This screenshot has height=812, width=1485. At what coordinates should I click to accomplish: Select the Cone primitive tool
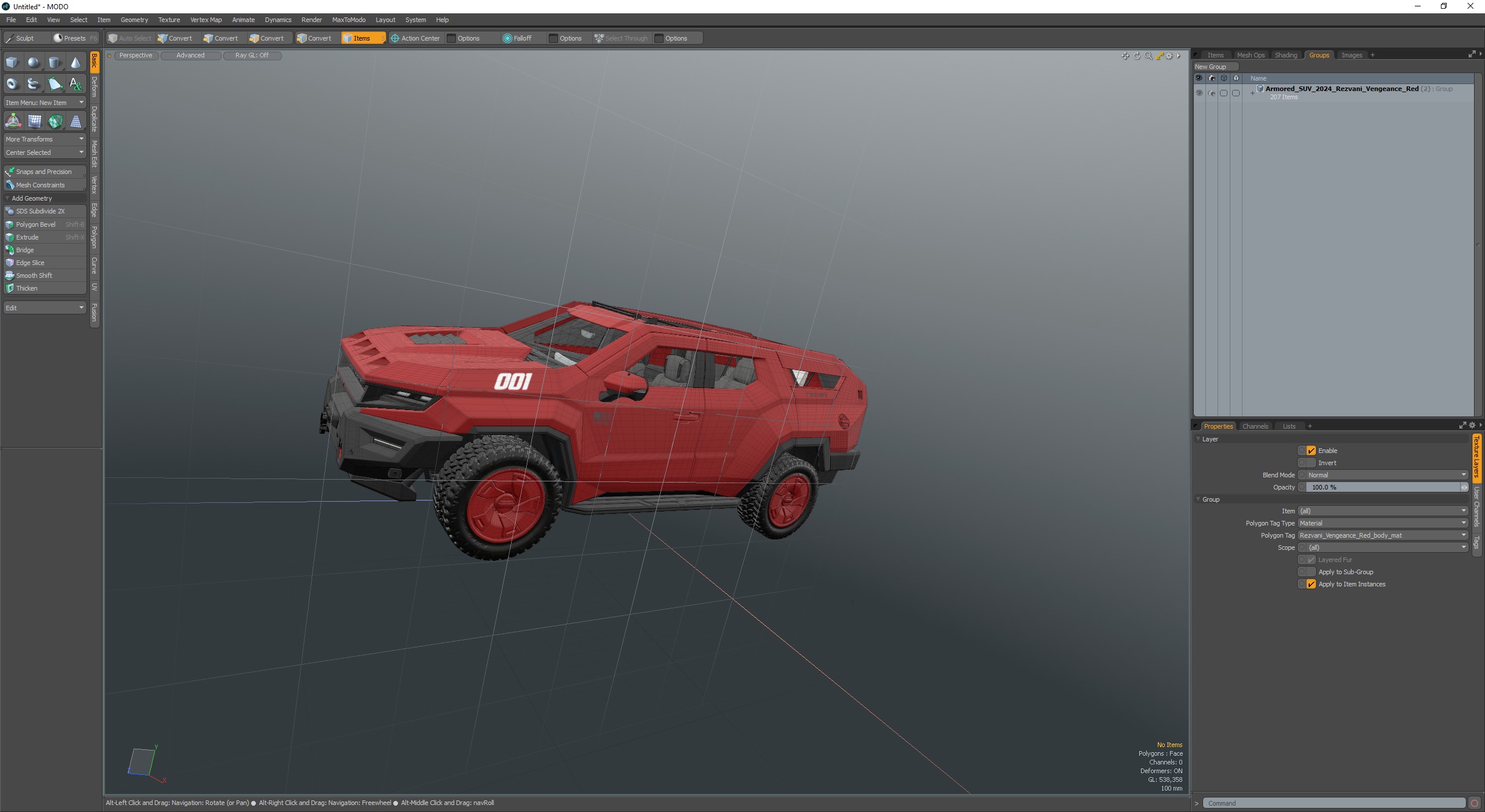[75, 62]
